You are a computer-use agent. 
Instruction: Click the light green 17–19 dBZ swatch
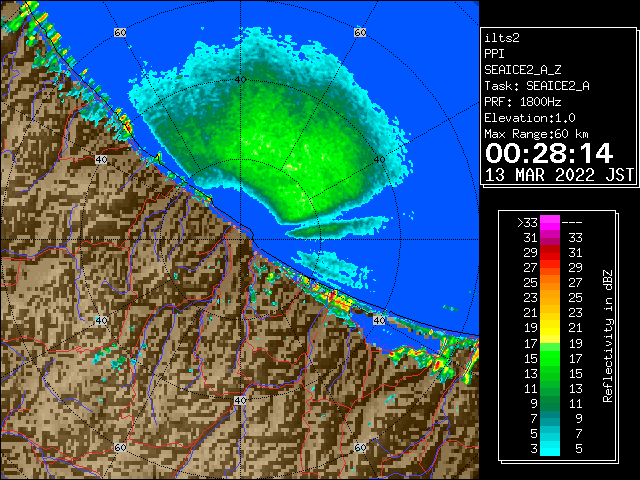549,343
